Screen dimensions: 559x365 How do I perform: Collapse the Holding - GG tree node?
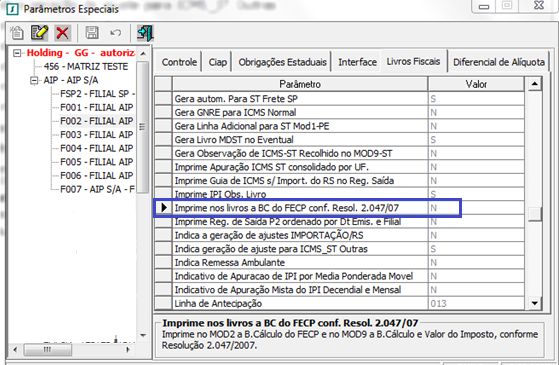pyautogui.click(x=17, y=53)
